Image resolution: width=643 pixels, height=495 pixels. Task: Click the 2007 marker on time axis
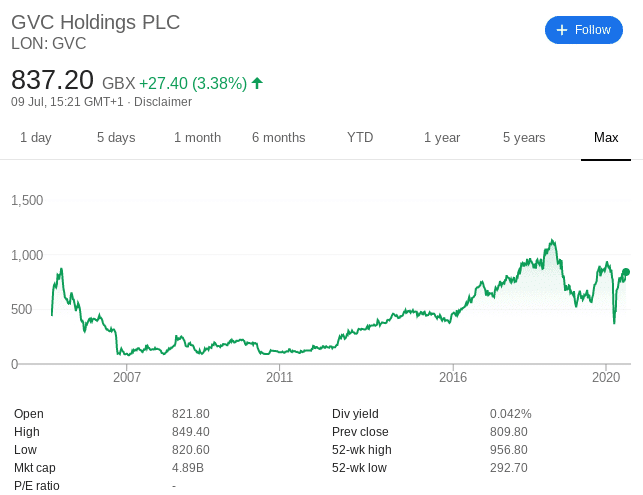[127, 377]
